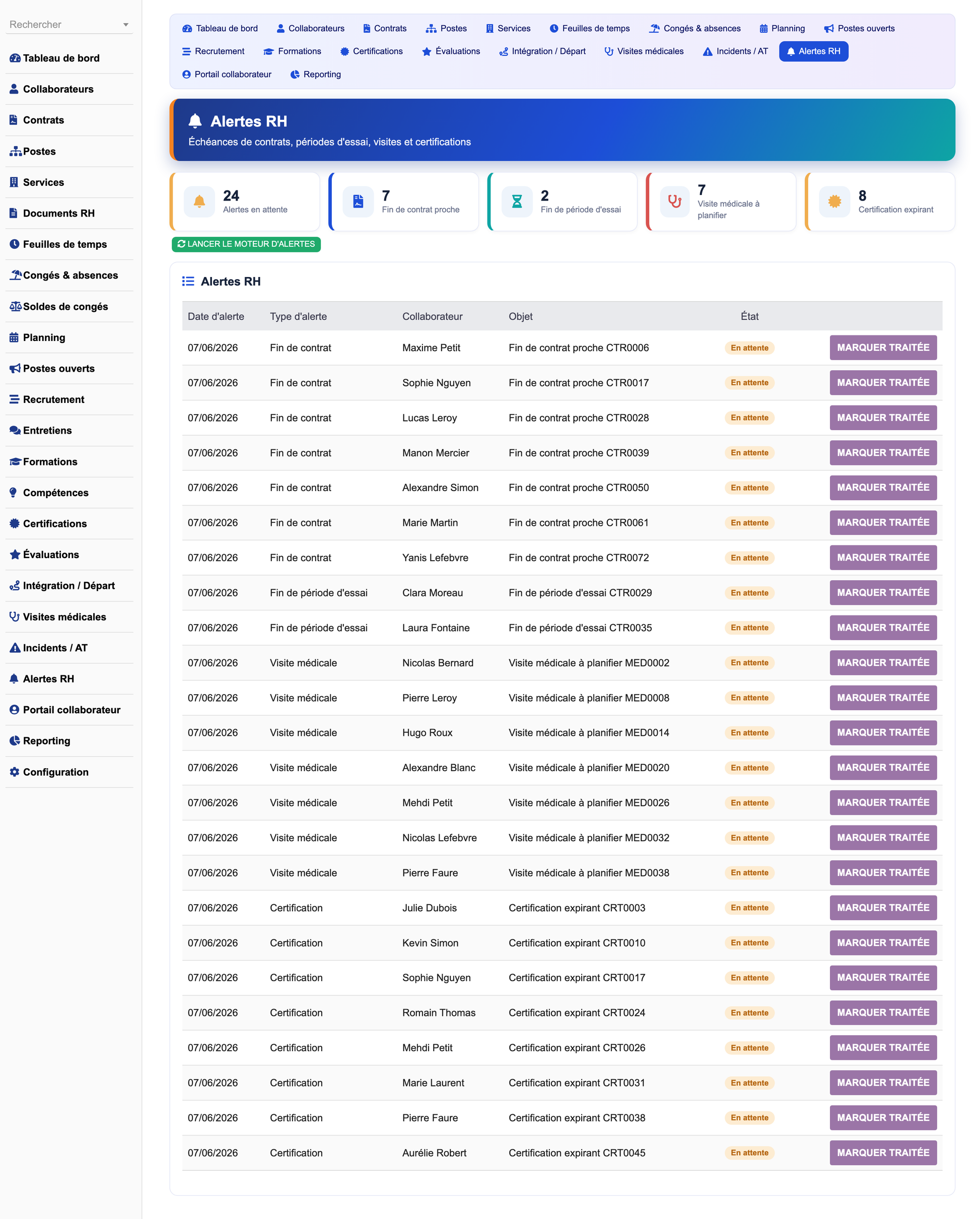
Task: Click the sidebar Collaborateurs person icon
Action: click(x=14, y=89)
